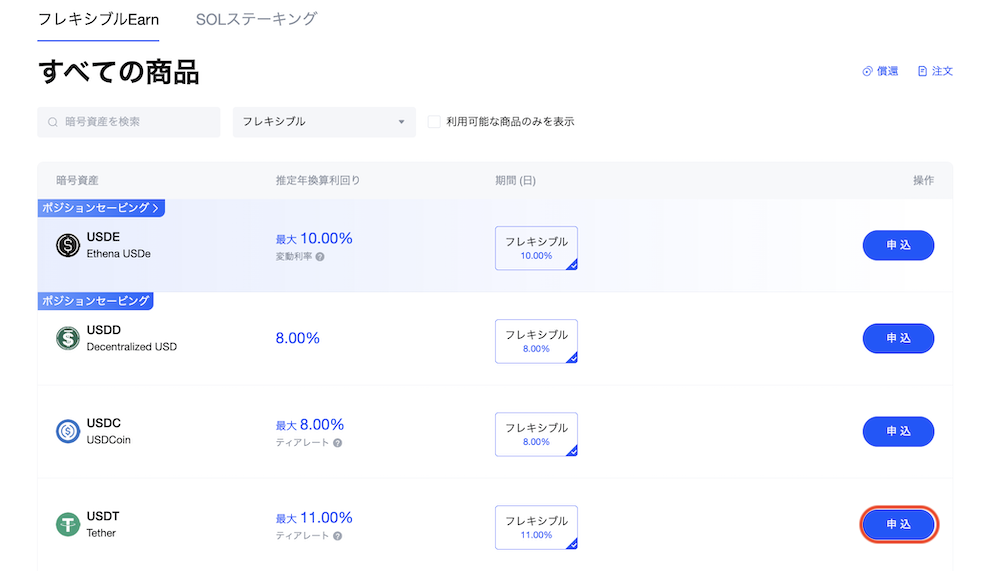Select the フレキシブルEarn tab
This screenshot has height=571, width=1000.
tap(98, 19)
